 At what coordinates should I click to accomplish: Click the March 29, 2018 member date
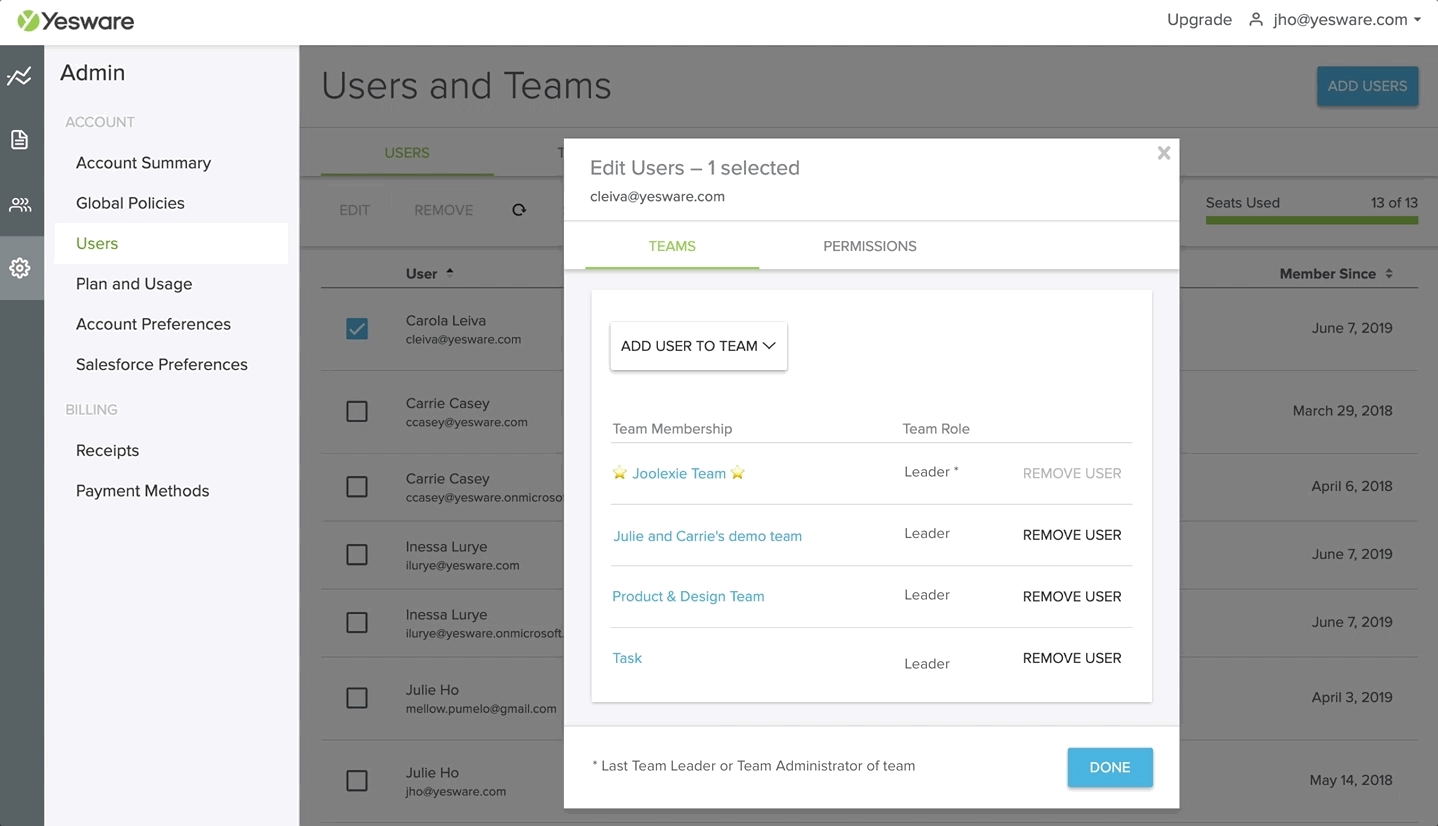pyautogui.click(x=1342, y=410)
